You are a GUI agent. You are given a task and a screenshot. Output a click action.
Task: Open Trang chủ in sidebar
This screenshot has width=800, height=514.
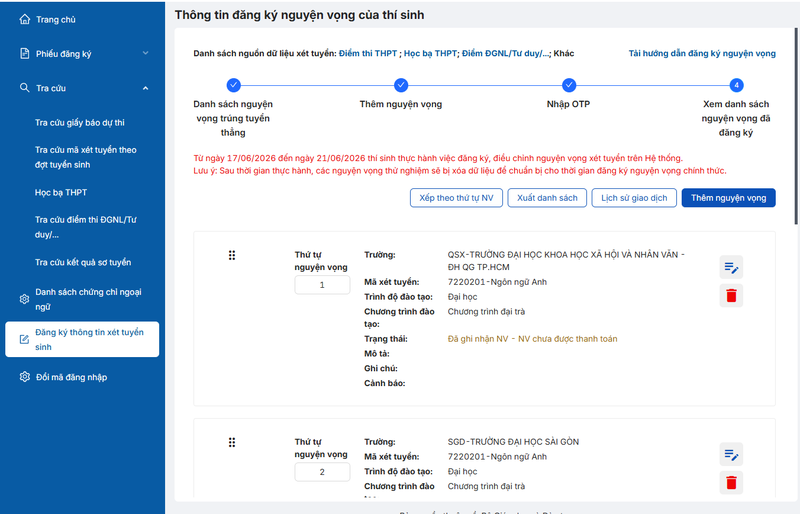coord(56,20)
